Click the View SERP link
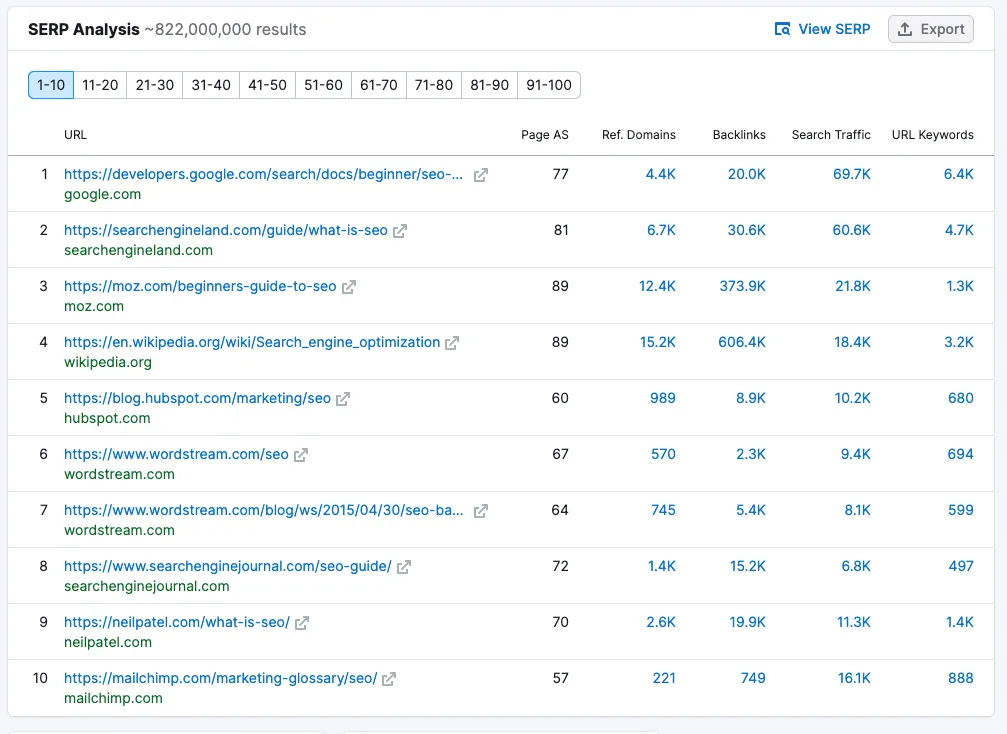 tap(823, 29)
